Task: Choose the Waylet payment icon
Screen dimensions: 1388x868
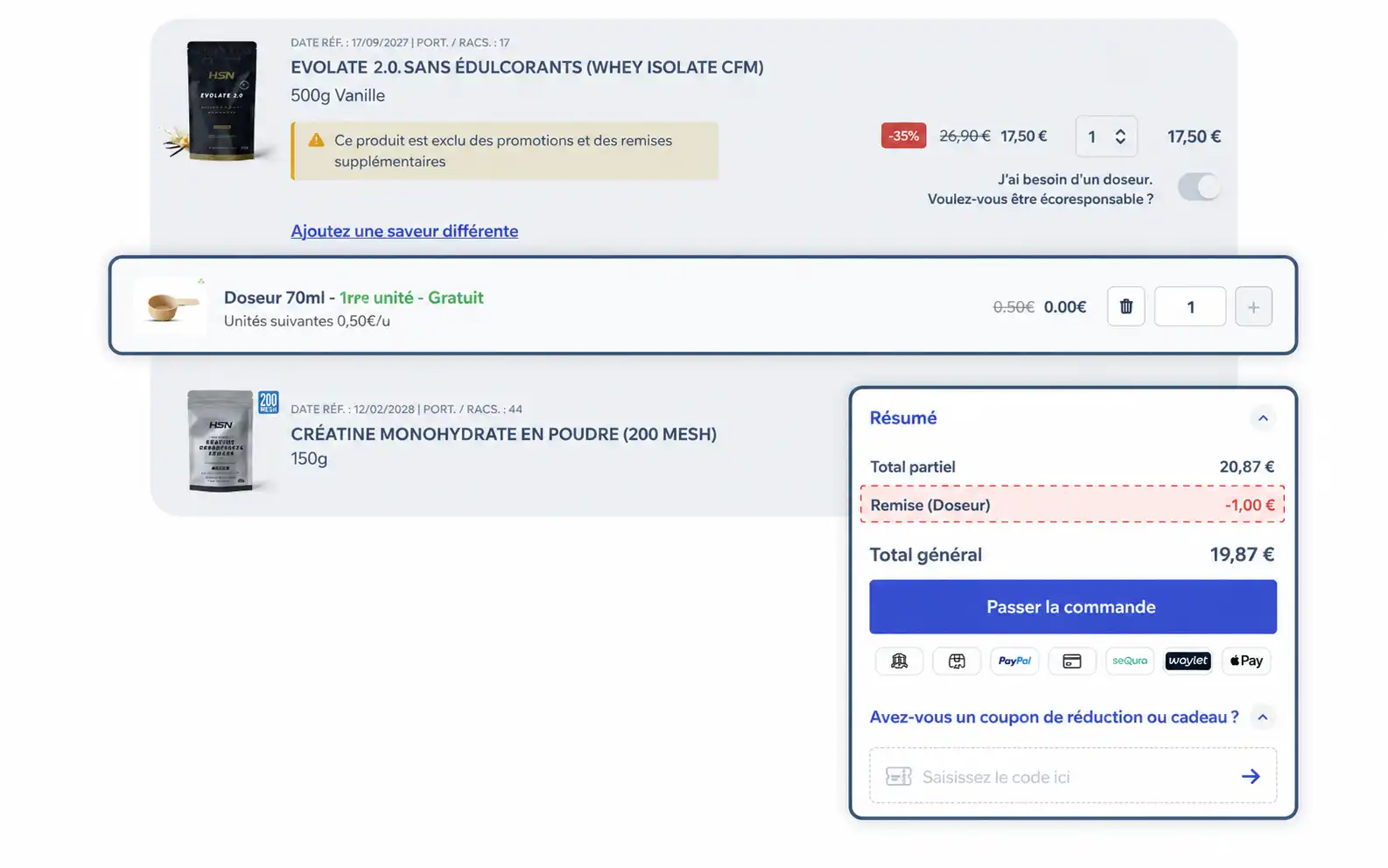Action: [x=1188, y=661]
